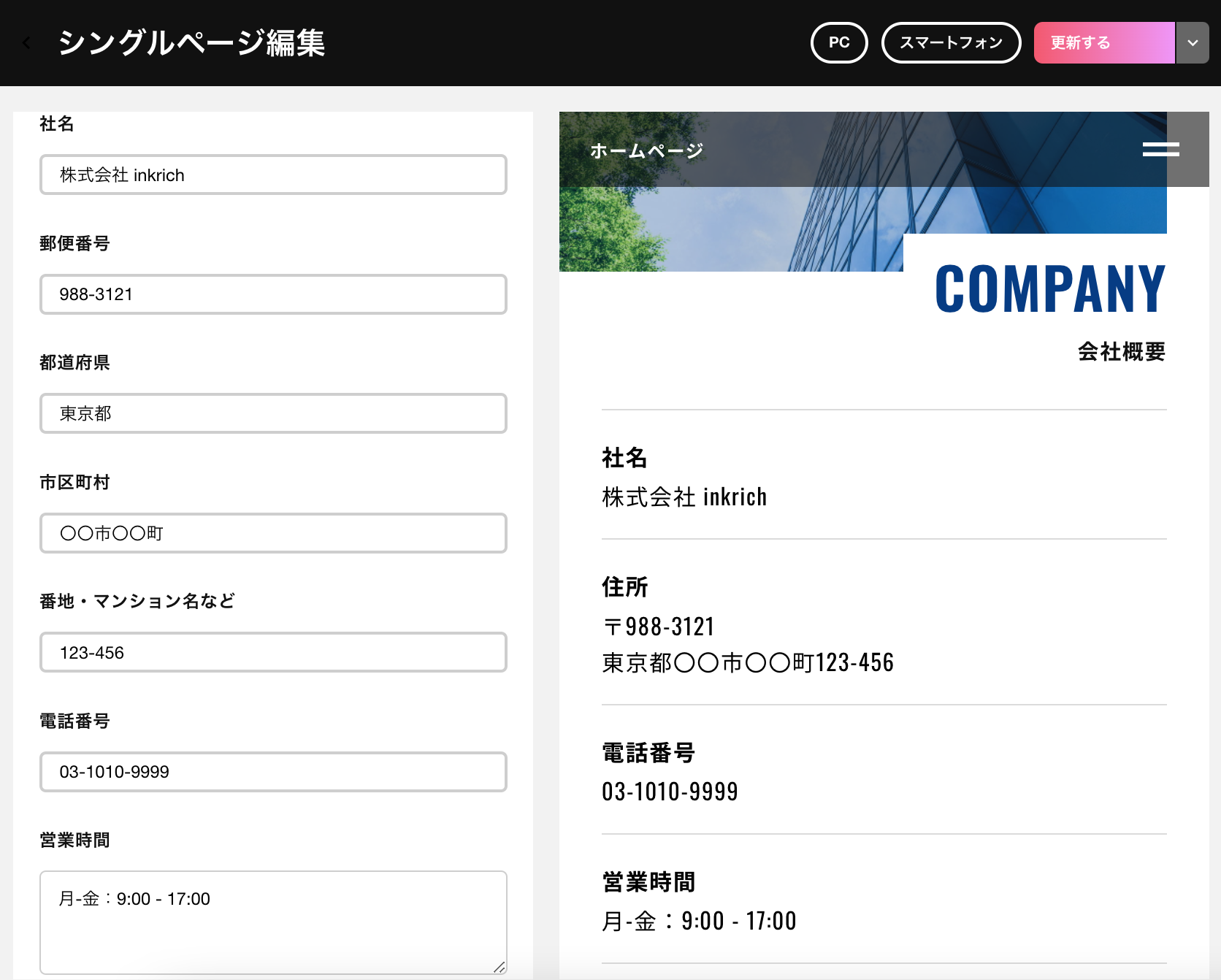This screenshot has width=1221, height=980.
Task: Open the hamburger menu in preview
Action: (x=1160, y=149)
